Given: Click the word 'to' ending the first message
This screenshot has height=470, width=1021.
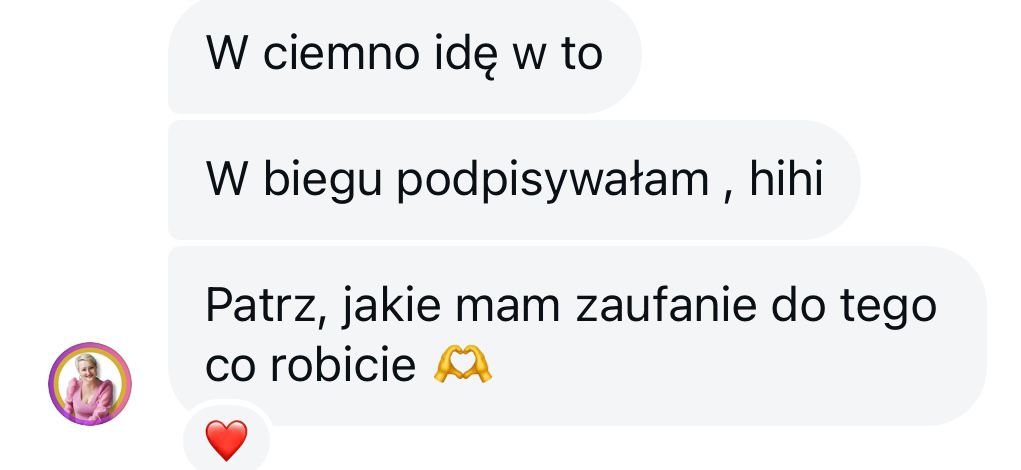Looking at the screenshot, I should (x=581, y=55).
